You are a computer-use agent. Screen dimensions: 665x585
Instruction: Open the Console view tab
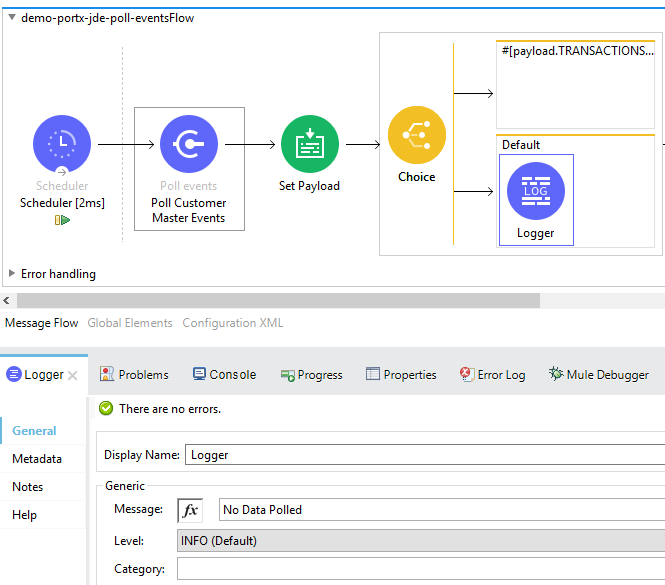tap(224, 375)
